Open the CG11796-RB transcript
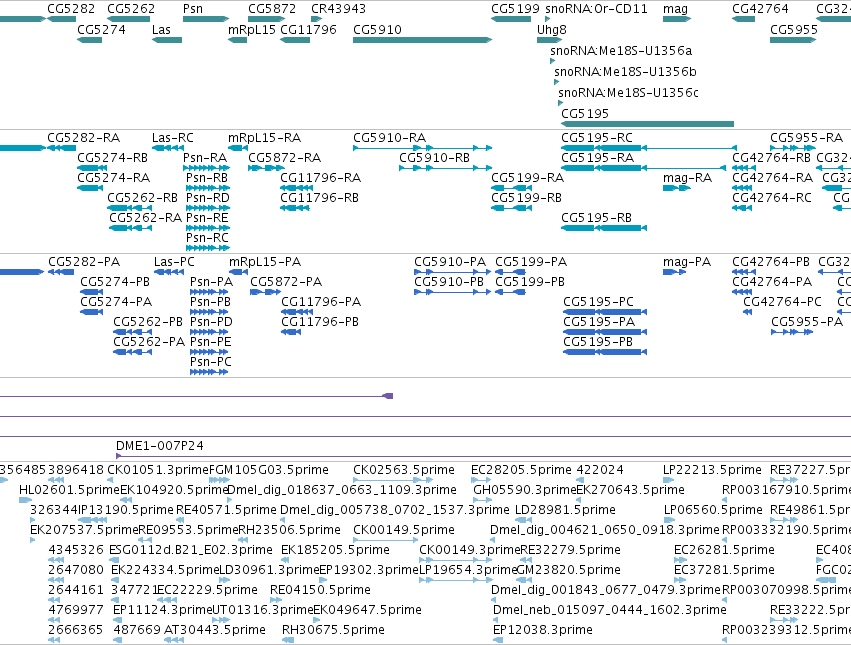Screen dimensions: 851x645 click(x=295, y=208)
